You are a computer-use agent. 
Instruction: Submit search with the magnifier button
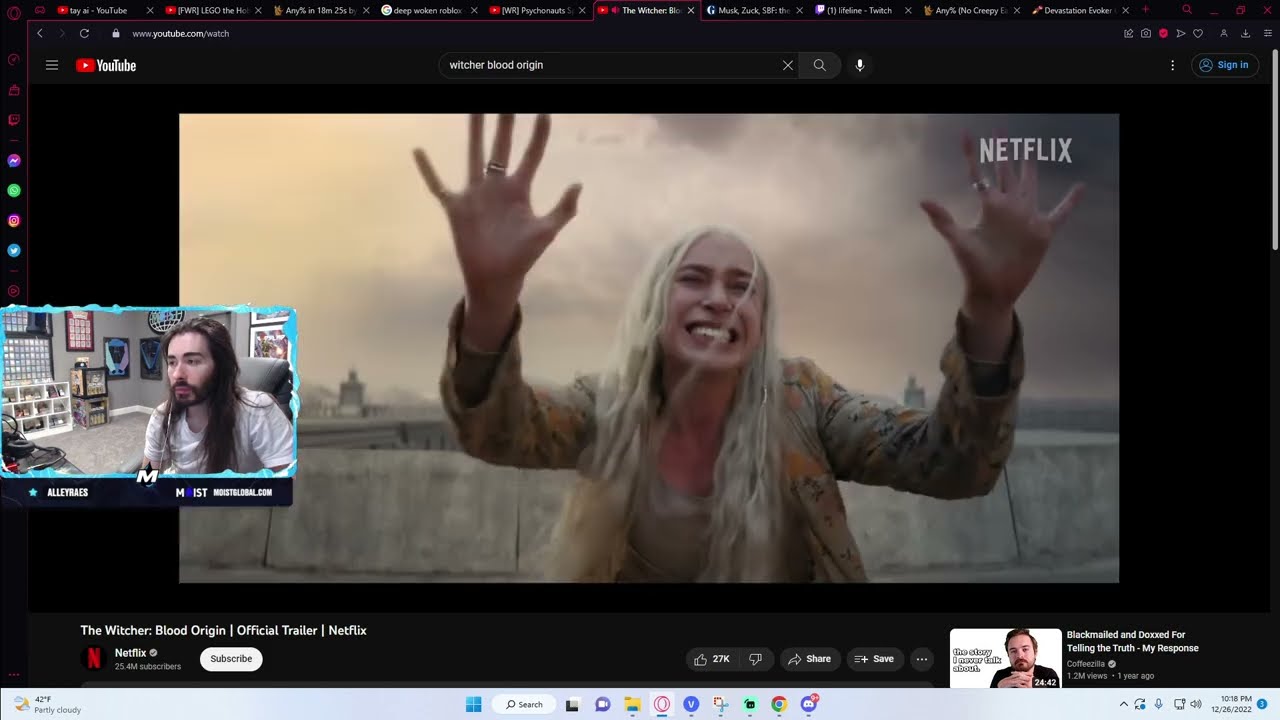819,65
